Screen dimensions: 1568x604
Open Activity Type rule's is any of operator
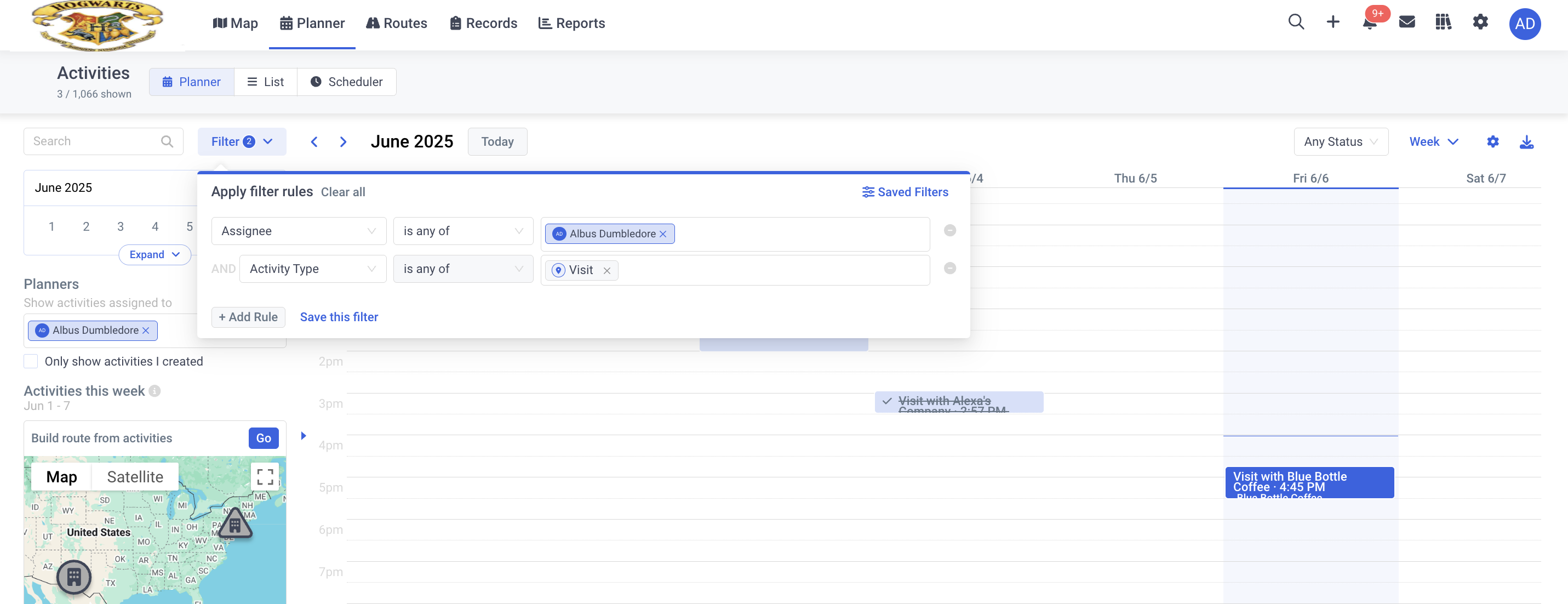click(462, 269)
